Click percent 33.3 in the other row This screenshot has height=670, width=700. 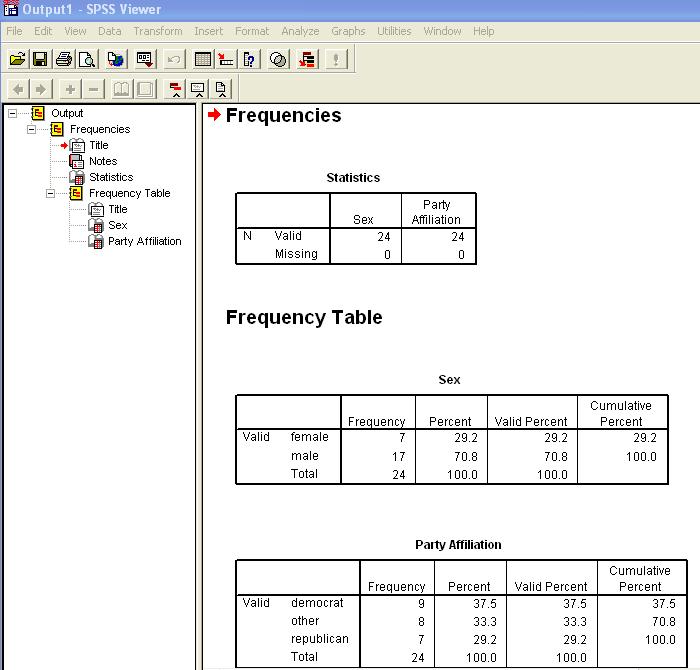click(x=485, y=622)
